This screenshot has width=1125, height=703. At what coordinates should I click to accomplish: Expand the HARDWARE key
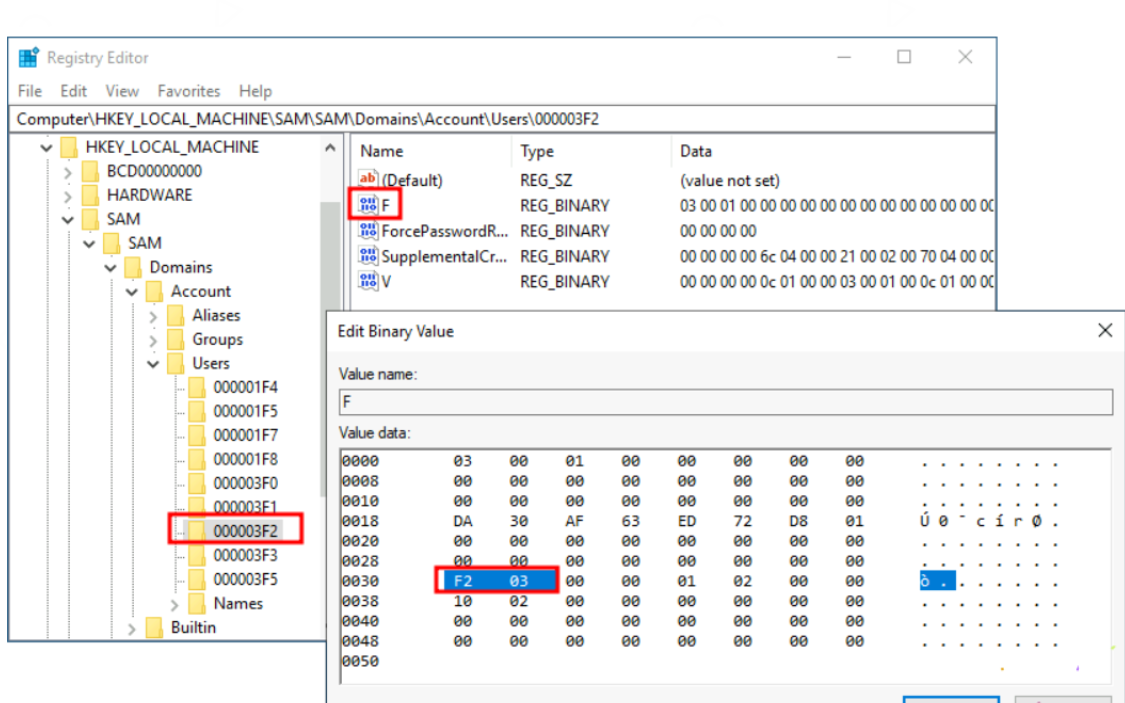click(x=67, y=196)
